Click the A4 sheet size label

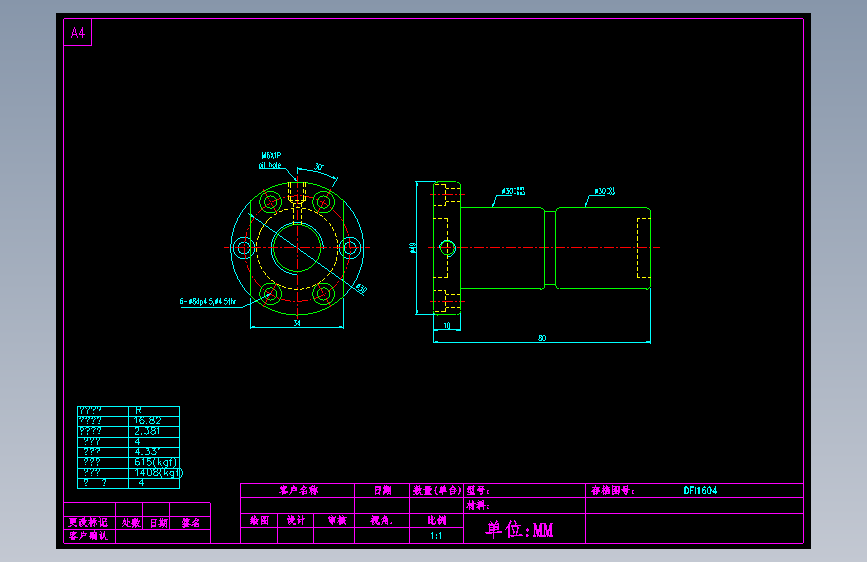pyautogui.click(x=77, y=33)
